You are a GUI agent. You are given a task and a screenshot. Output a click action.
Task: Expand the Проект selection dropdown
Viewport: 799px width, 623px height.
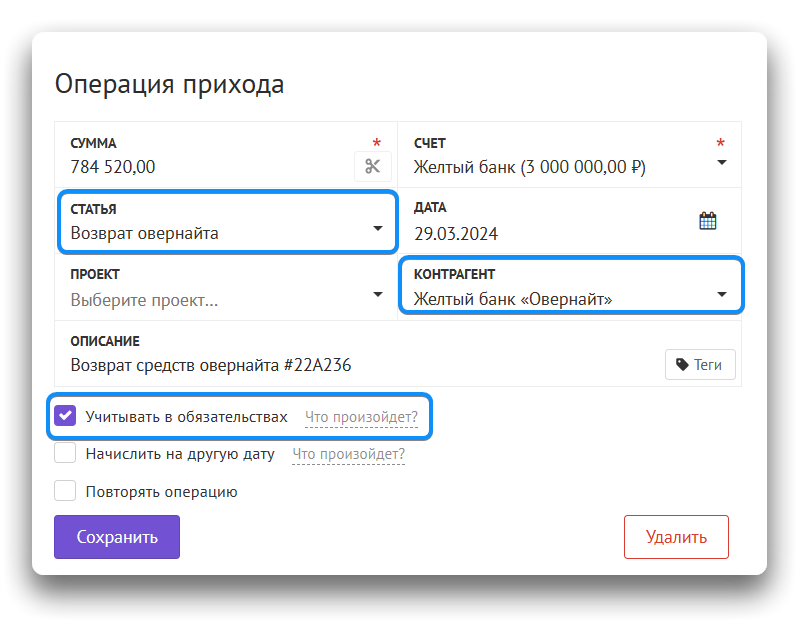[x=378, y=294]
